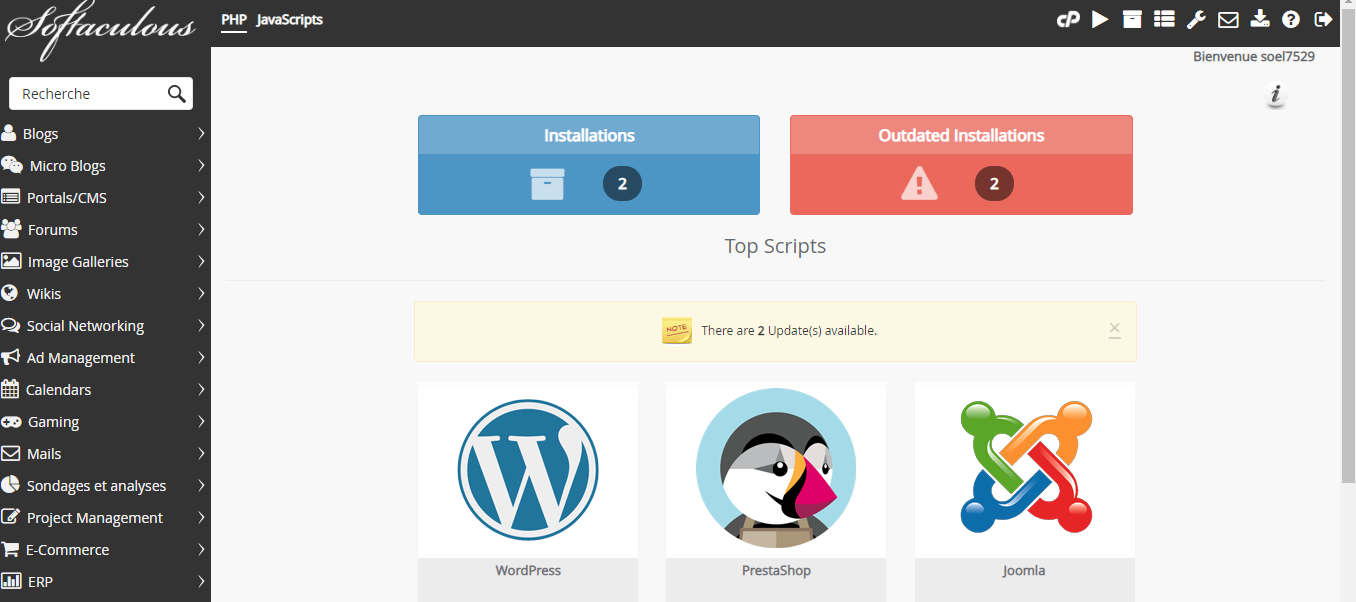Viewport: 1356px width, 602px height.
Task: Open the Project Management category
Action: coord(95,518)
